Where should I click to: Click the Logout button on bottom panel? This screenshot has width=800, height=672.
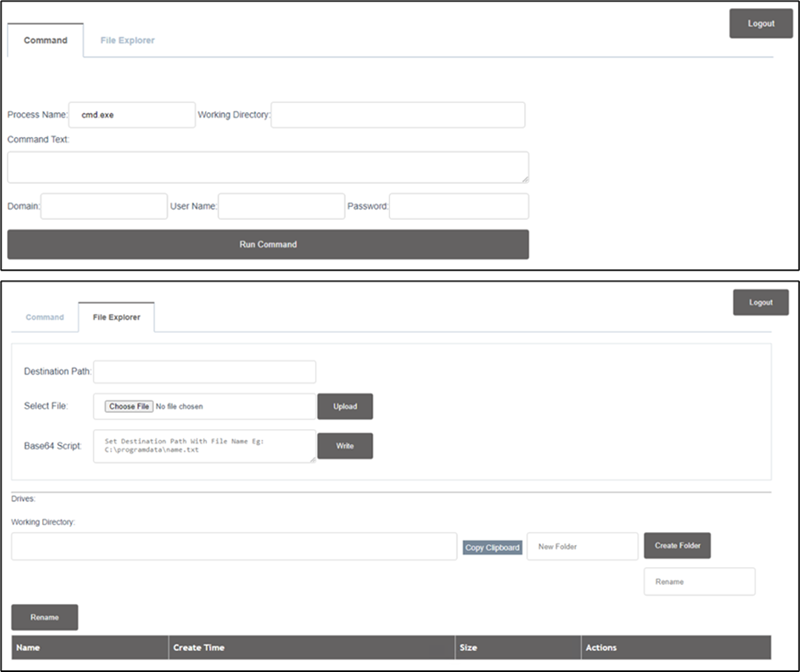(759, 301)
